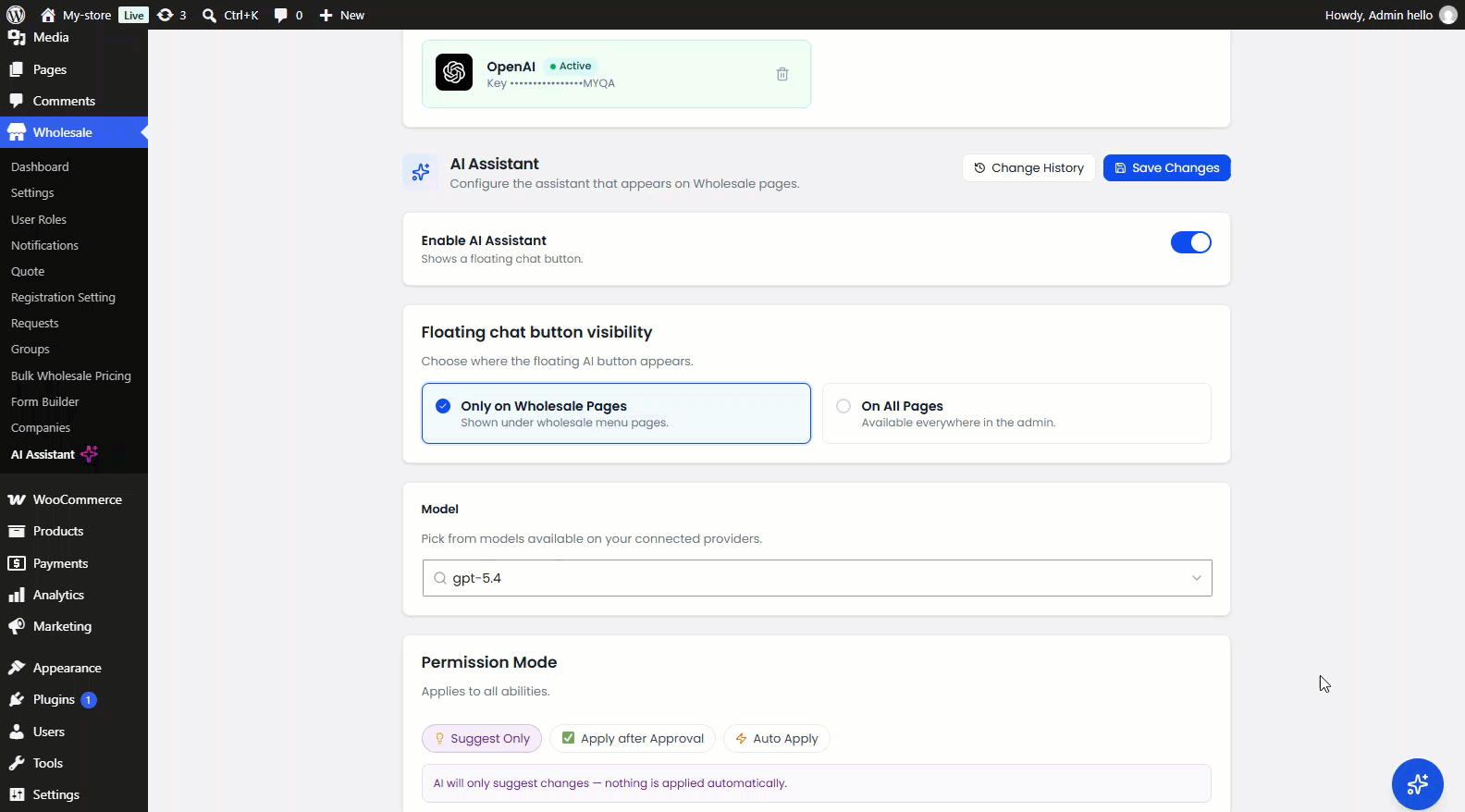Delete the OpenAI provider key

[x=782, y=74]
